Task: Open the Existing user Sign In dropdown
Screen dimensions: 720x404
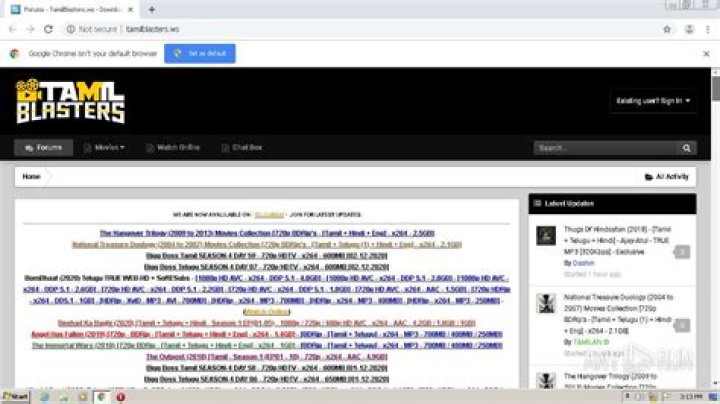Action: pyautogui.click(x=654, y=101)
